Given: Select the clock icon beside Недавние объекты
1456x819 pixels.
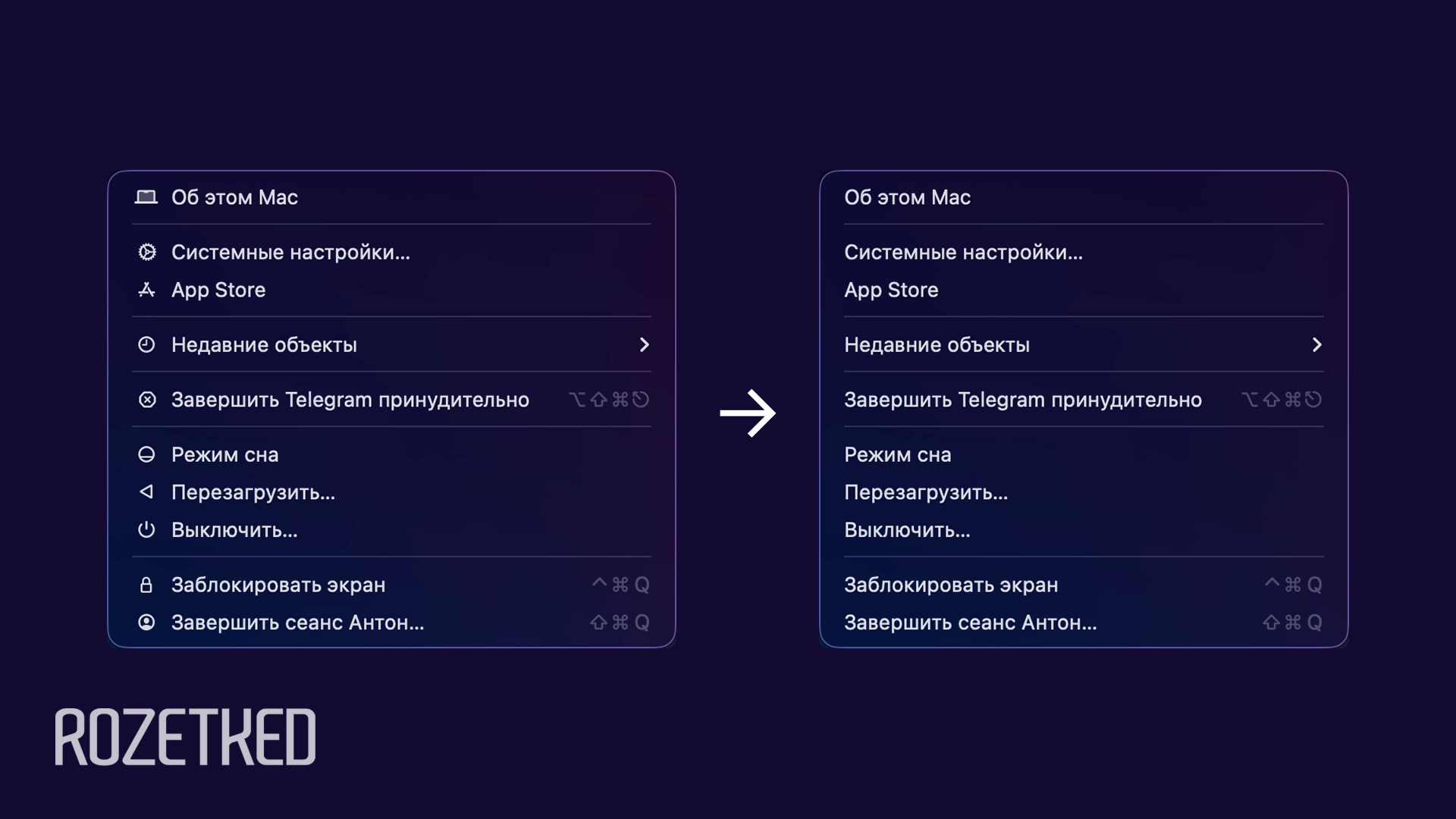Looking at the screenshot, I should pyautogui.click(x=147, y=345).
